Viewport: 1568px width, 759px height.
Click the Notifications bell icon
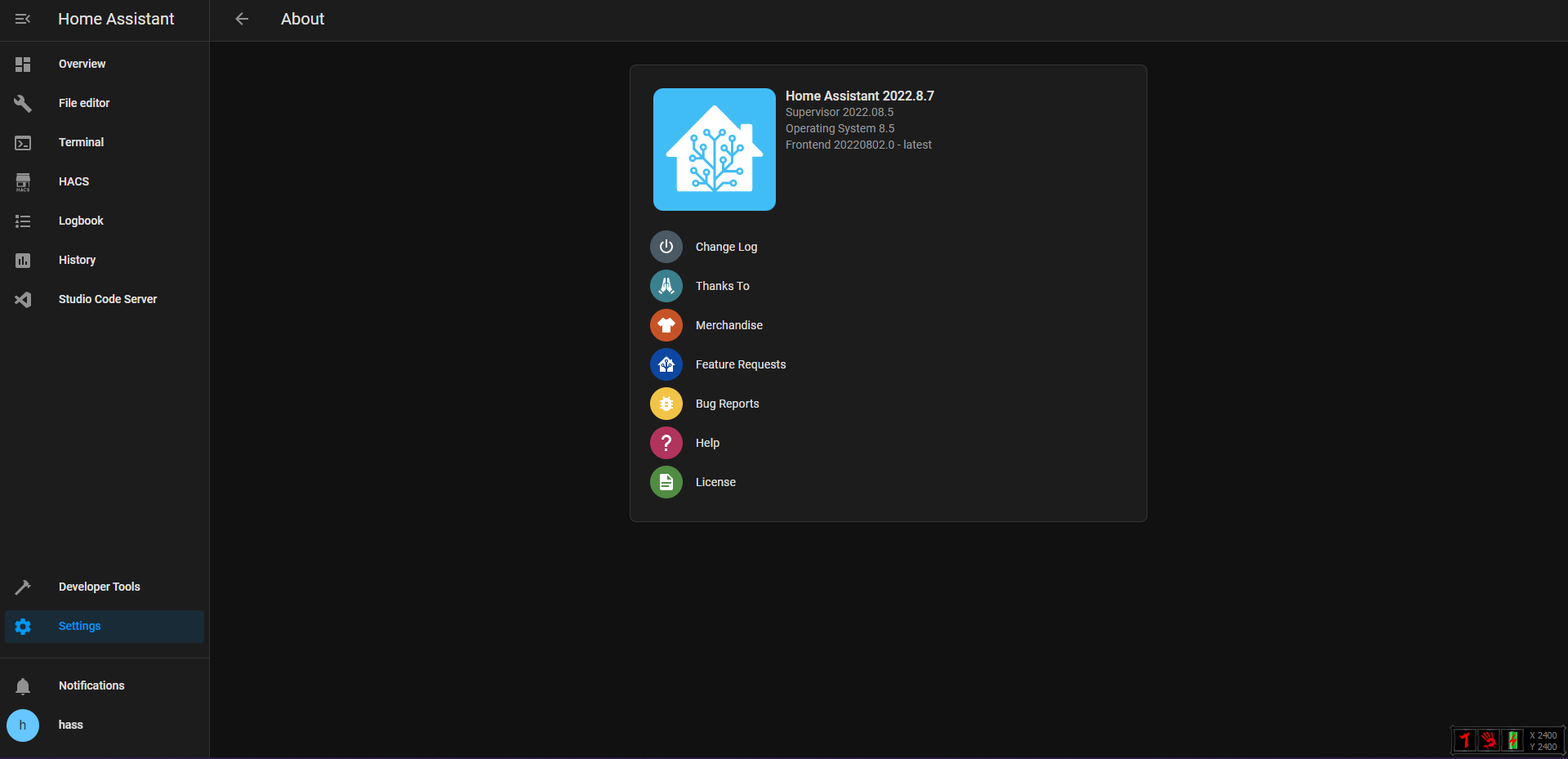coord(23,685)
